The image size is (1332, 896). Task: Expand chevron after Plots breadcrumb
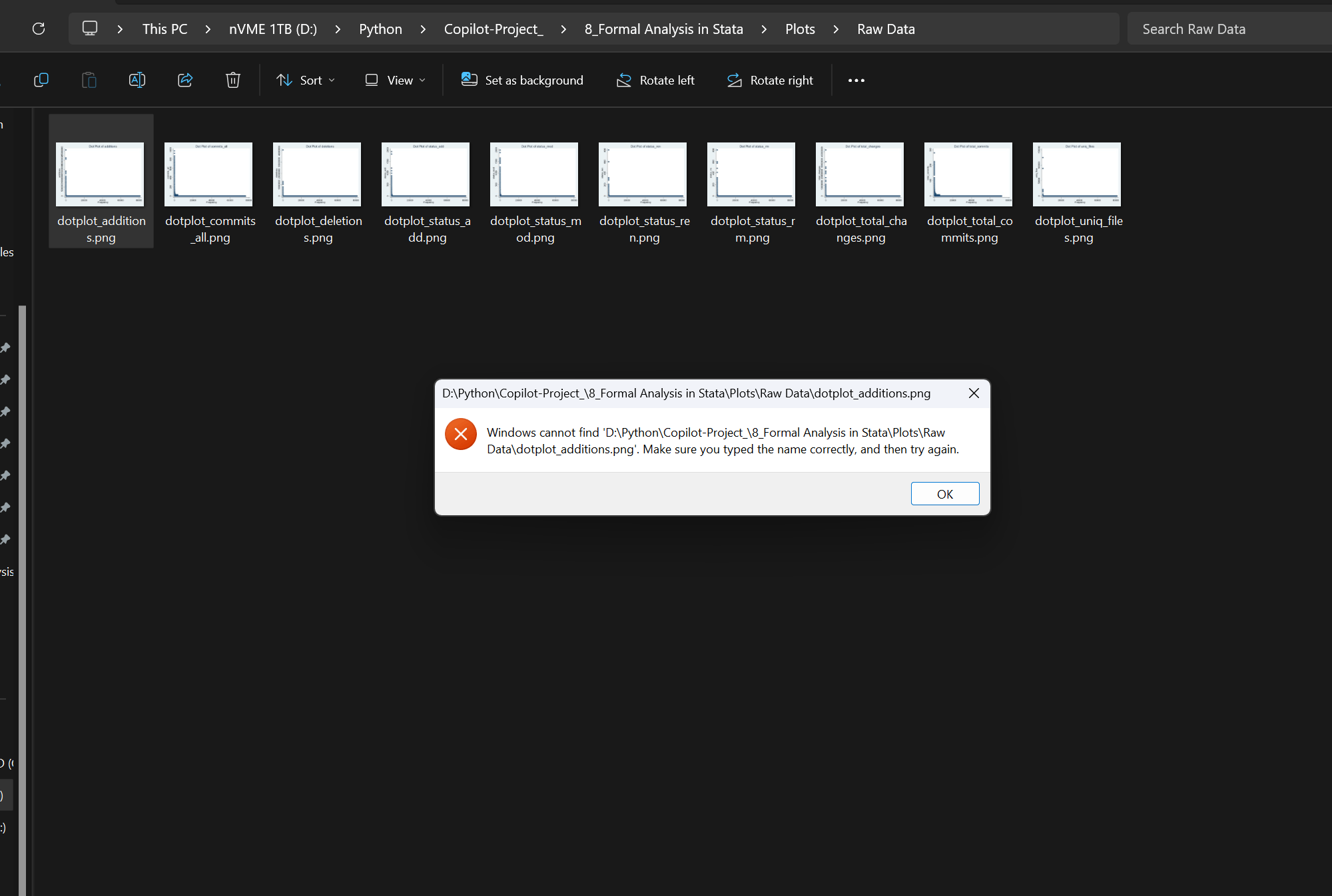(836, 29)
